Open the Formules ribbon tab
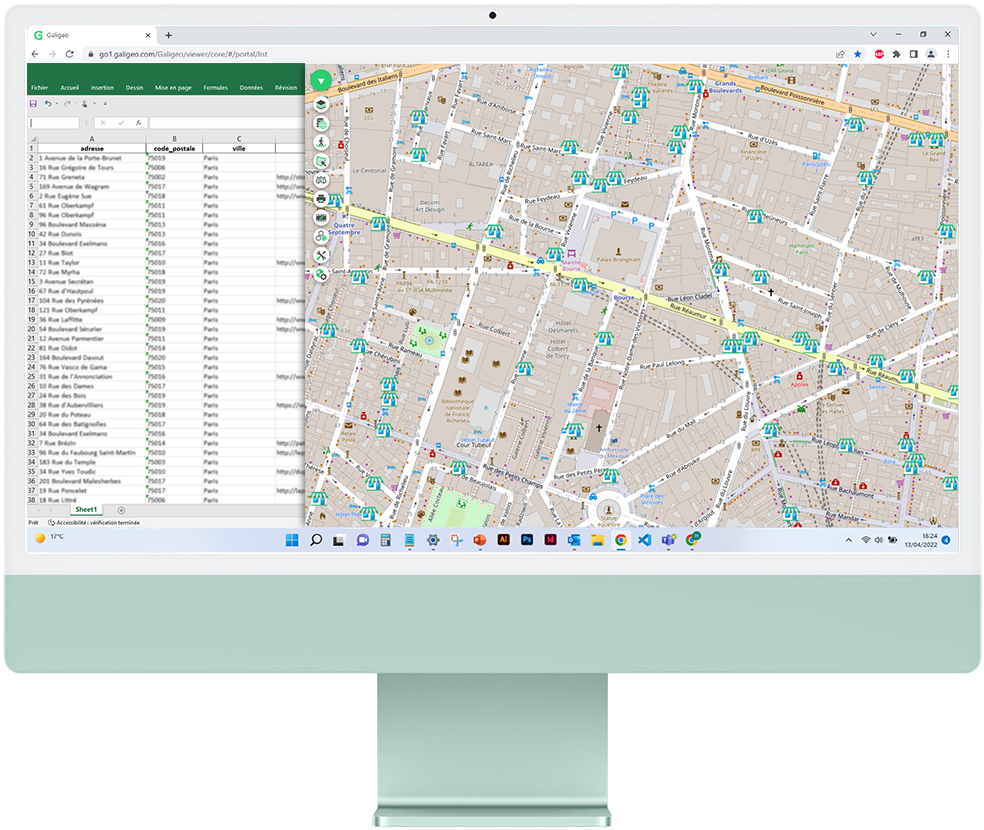 215,88
